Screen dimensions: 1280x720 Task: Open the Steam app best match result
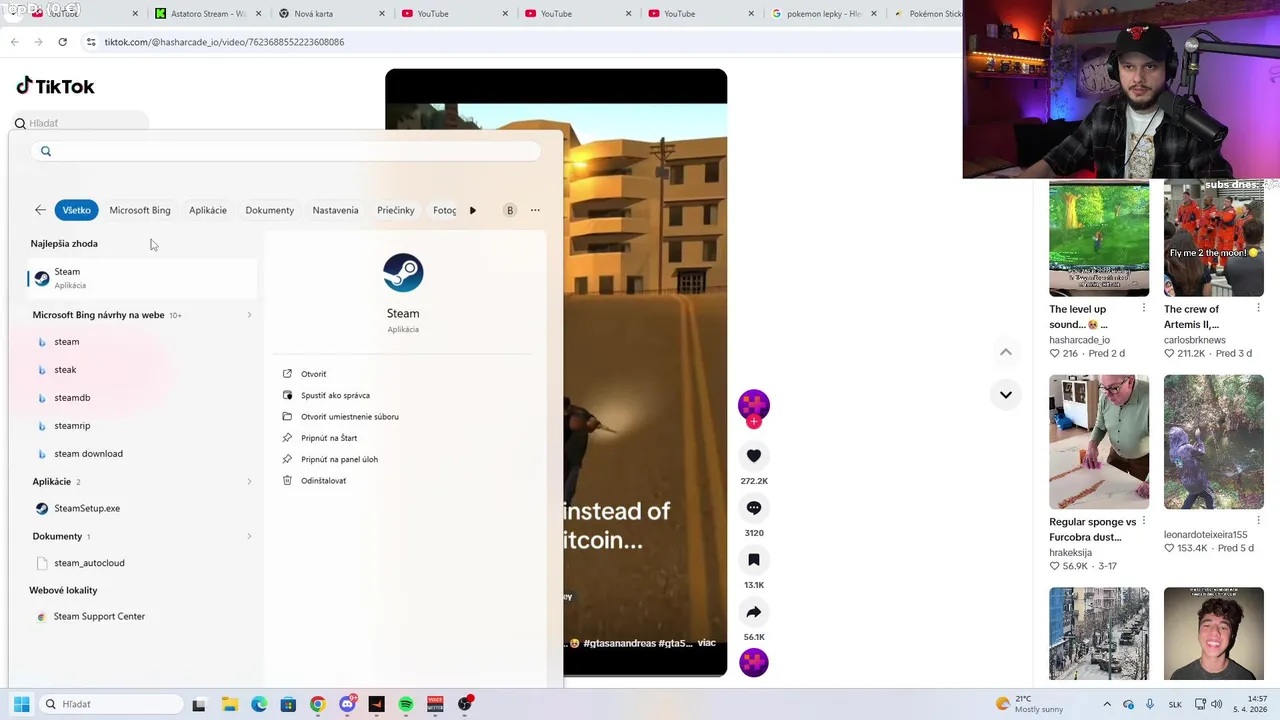pyautogui.click(x=141, y=278)
